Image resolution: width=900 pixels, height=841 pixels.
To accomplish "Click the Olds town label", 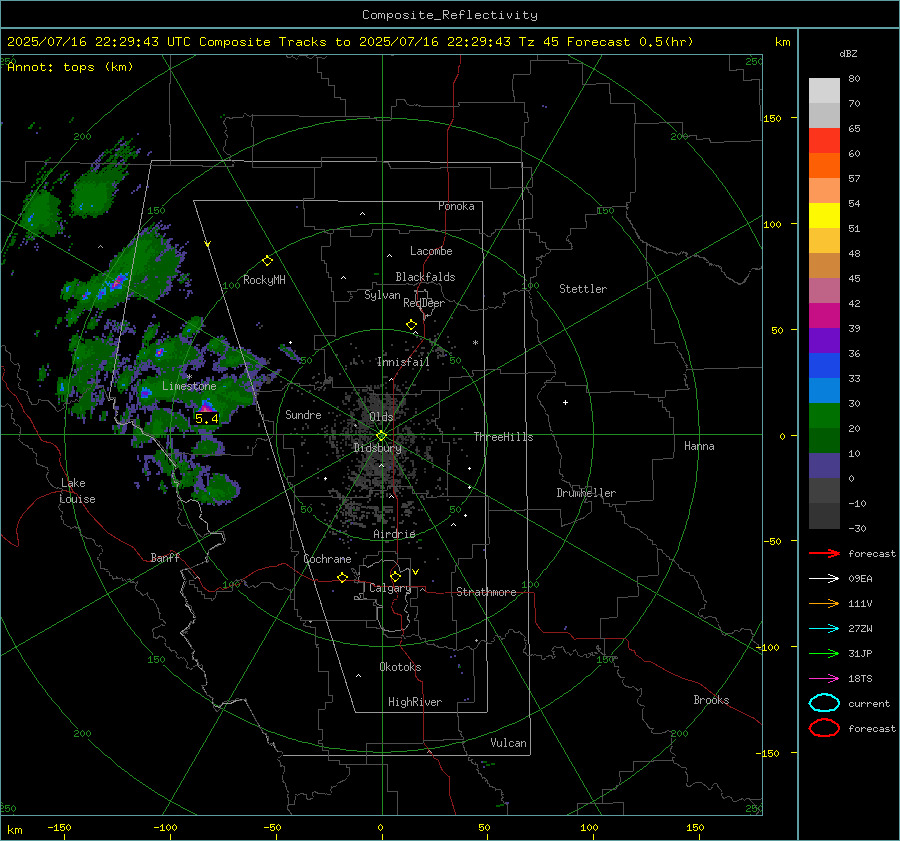I will [x=381, y=416].
